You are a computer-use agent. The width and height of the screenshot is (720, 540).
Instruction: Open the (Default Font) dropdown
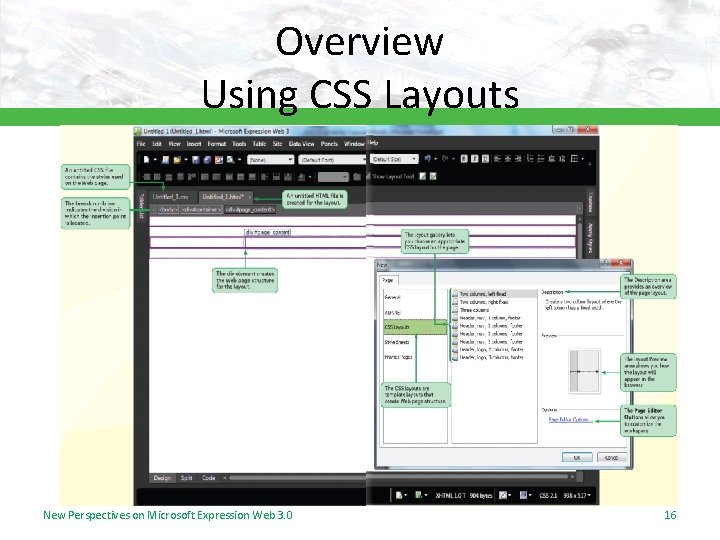(x=332, y=159)
